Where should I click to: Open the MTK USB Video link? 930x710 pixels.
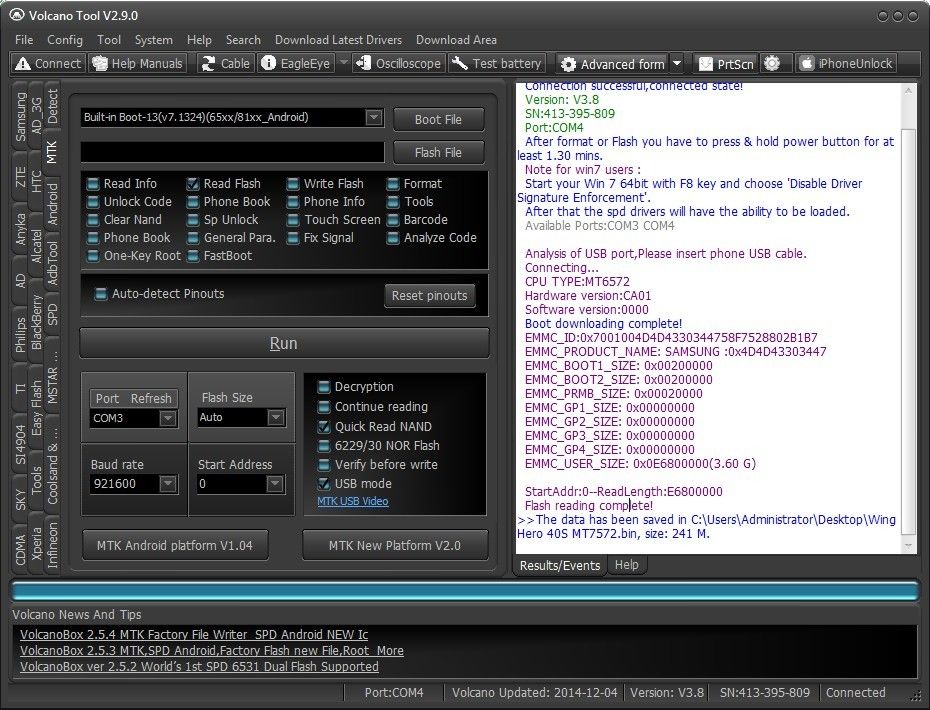point(352,501)
